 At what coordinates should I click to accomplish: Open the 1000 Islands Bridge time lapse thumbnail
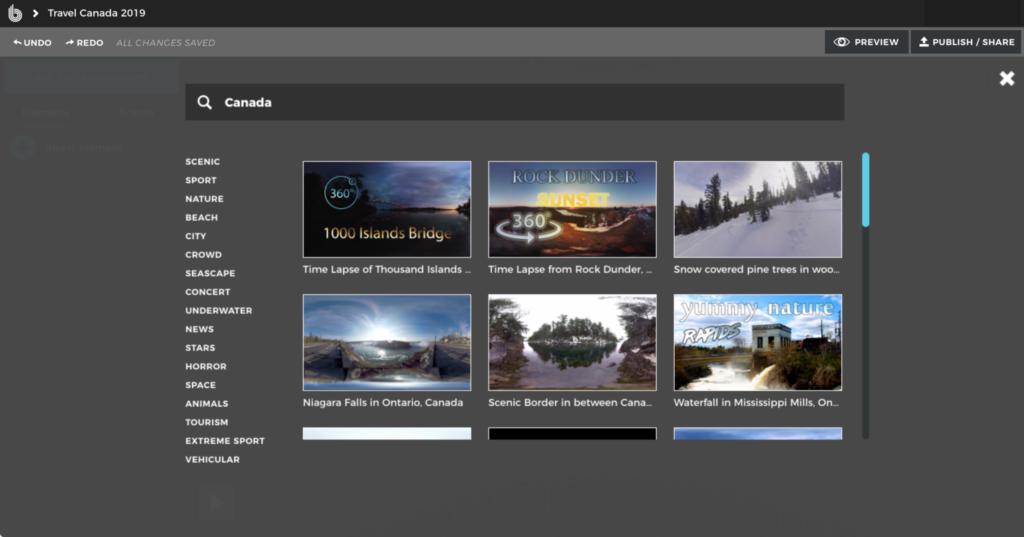pos(387,209)
